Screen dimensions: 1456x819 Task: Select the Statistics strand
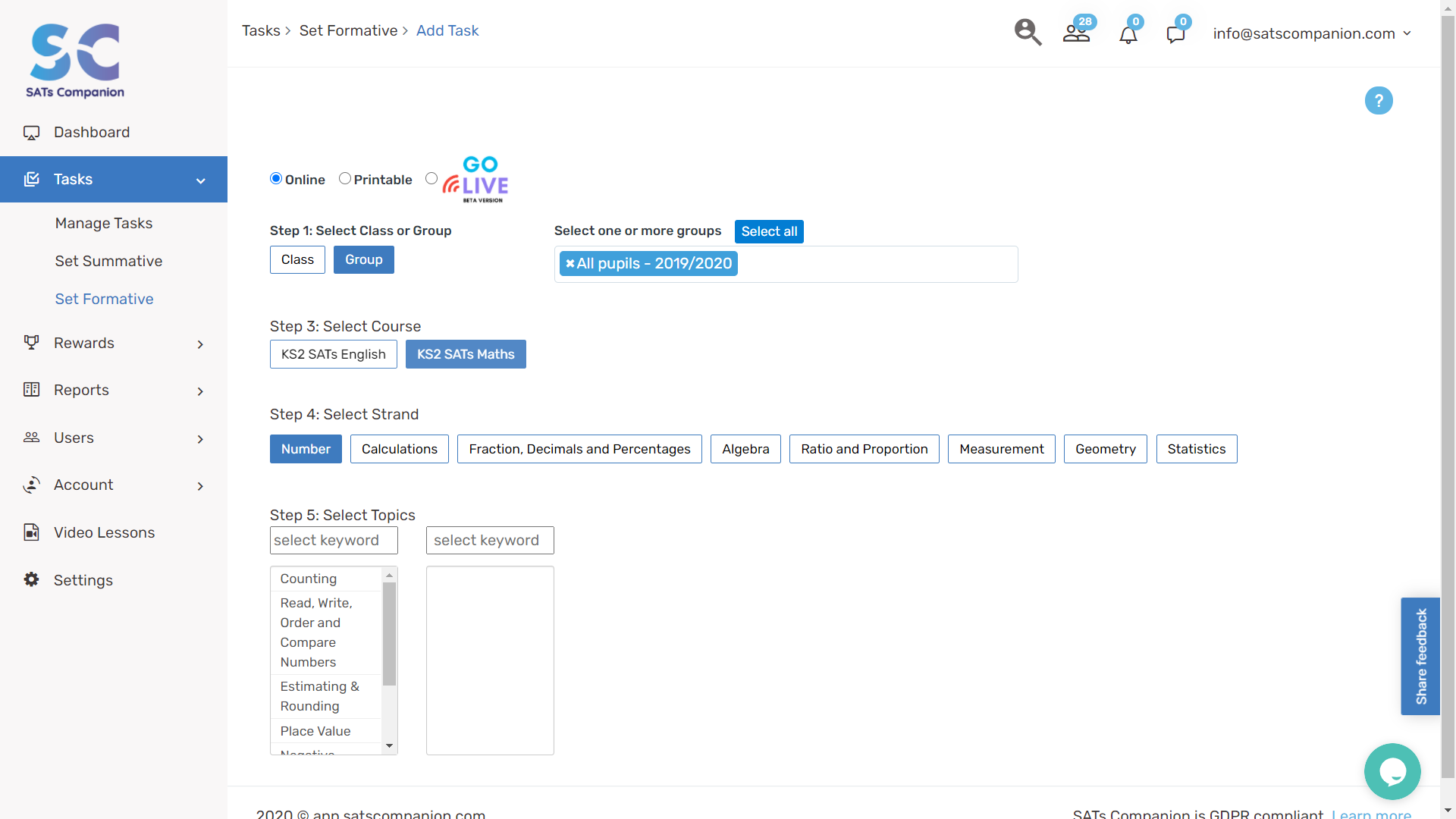click(1197, 449)
